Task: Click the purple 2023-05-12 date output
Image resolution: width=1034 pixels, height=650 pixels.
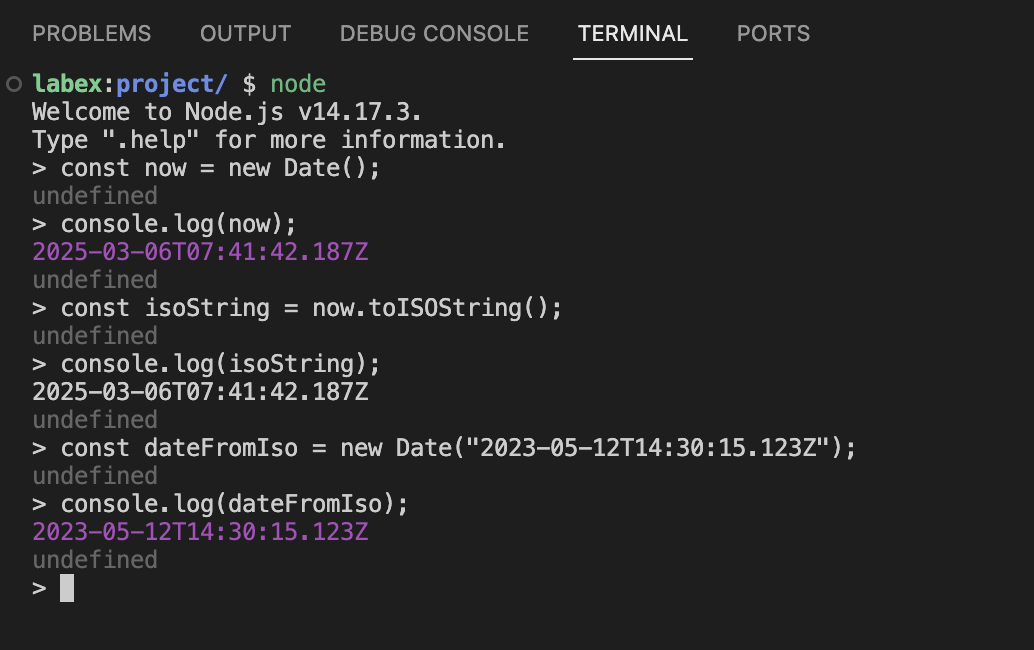Action: tap(200, 532)
